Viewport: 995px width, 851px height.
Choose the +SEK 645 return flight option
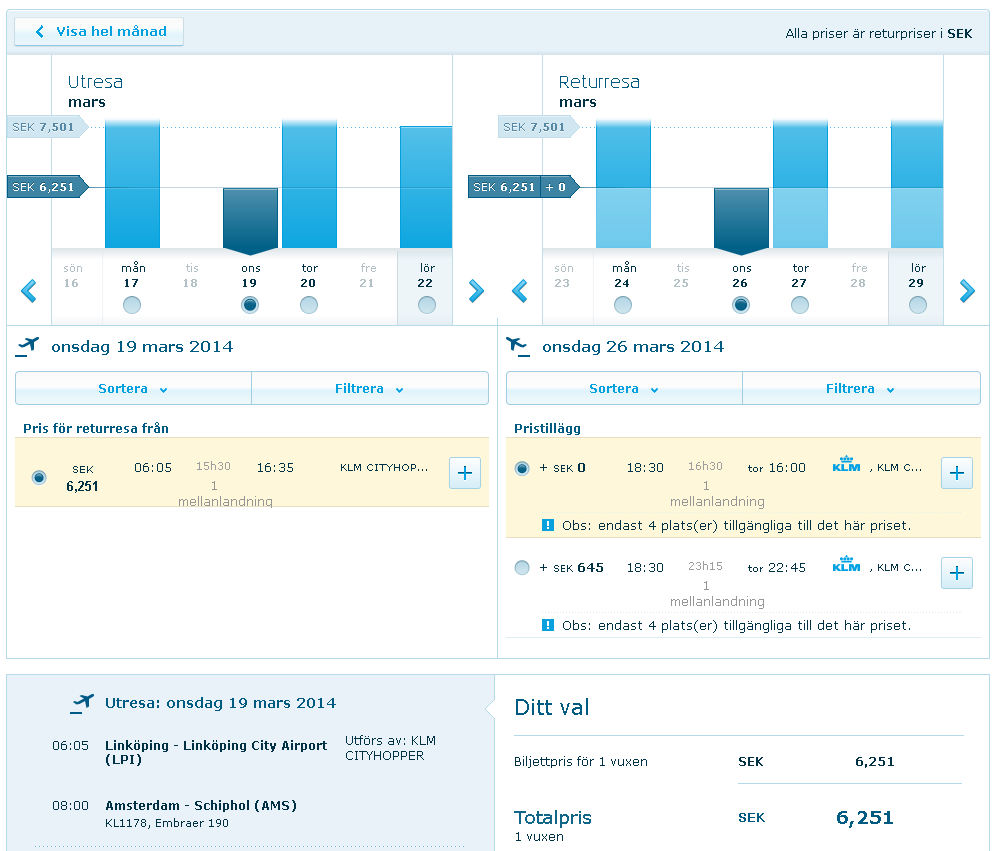pyautogui.click(x=522, y=568)
